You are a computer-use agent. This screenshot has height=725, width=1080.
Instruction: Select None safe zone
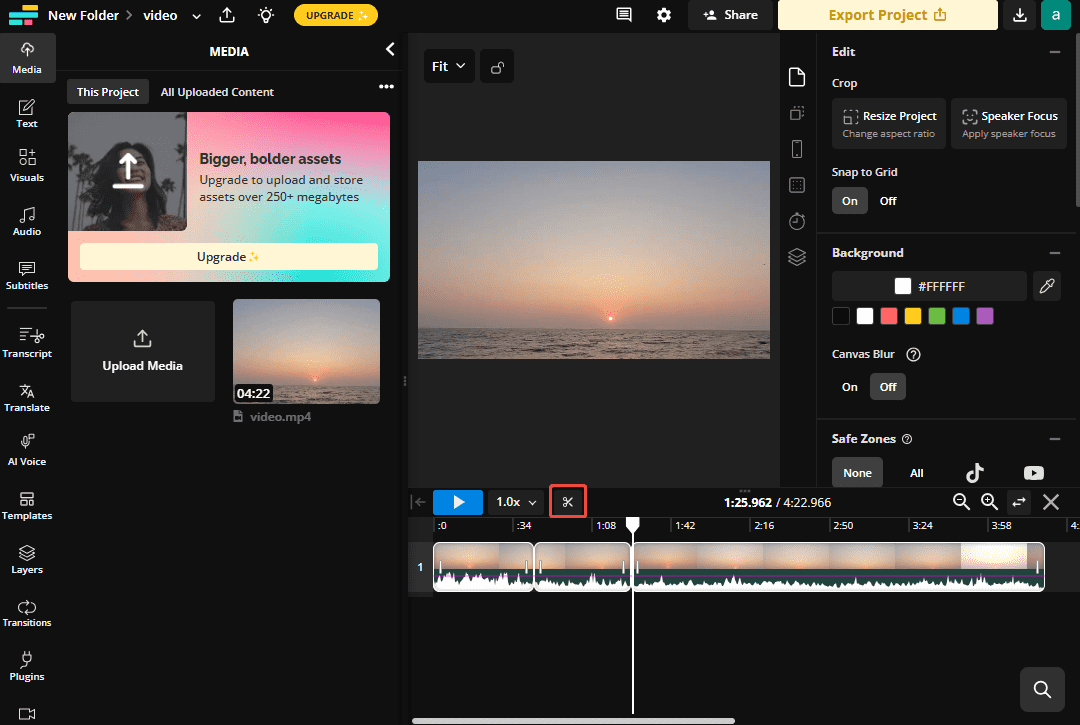(x=857, y=473)
